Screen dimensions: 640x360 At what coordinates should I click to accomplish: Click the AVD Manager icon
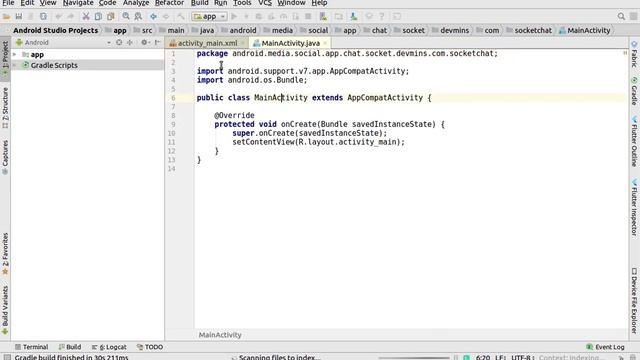[x=323, y=17]
